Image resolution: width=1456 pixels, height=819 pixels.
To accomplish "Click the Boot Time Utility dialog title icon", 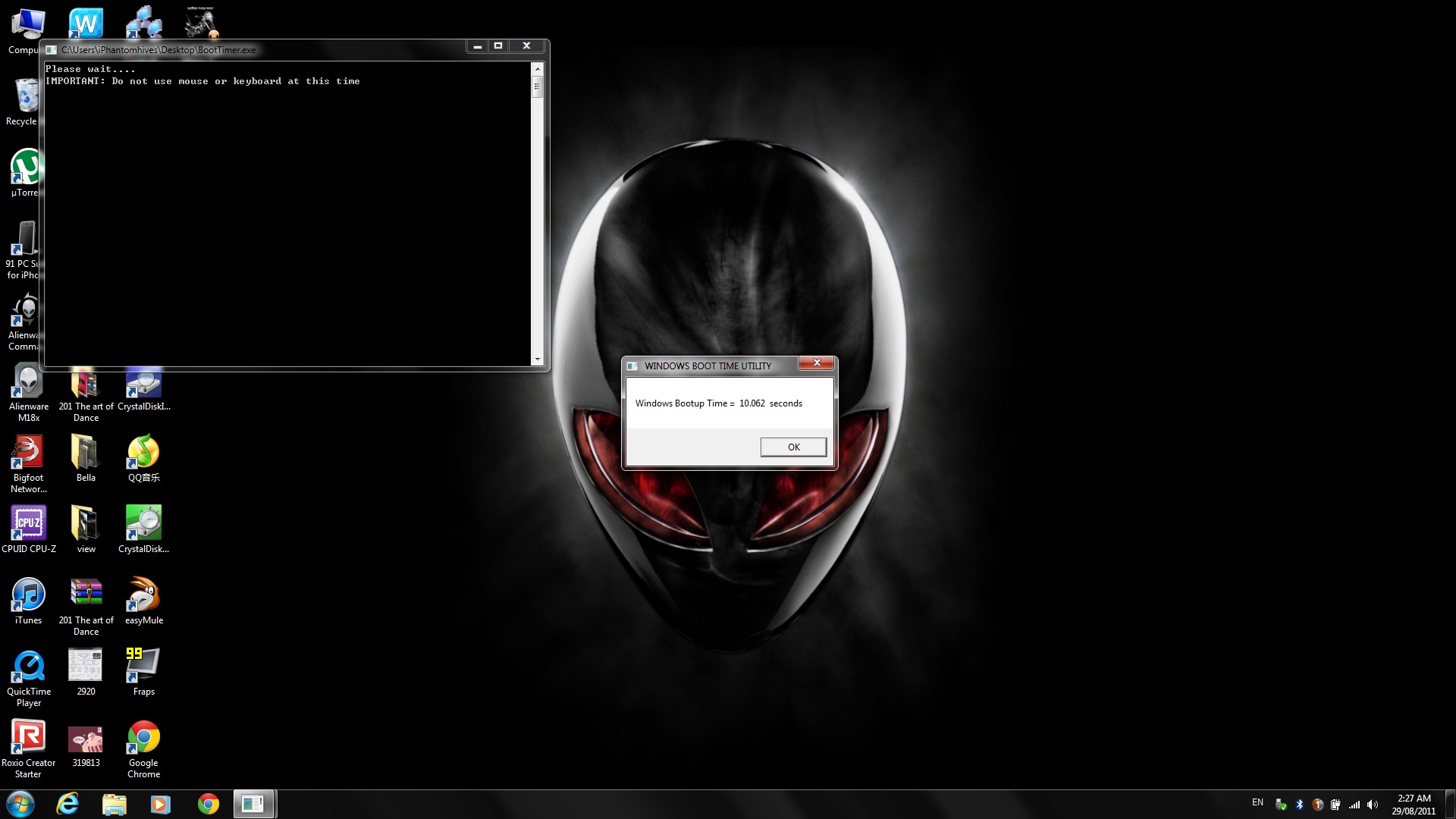I will [632, 366].
